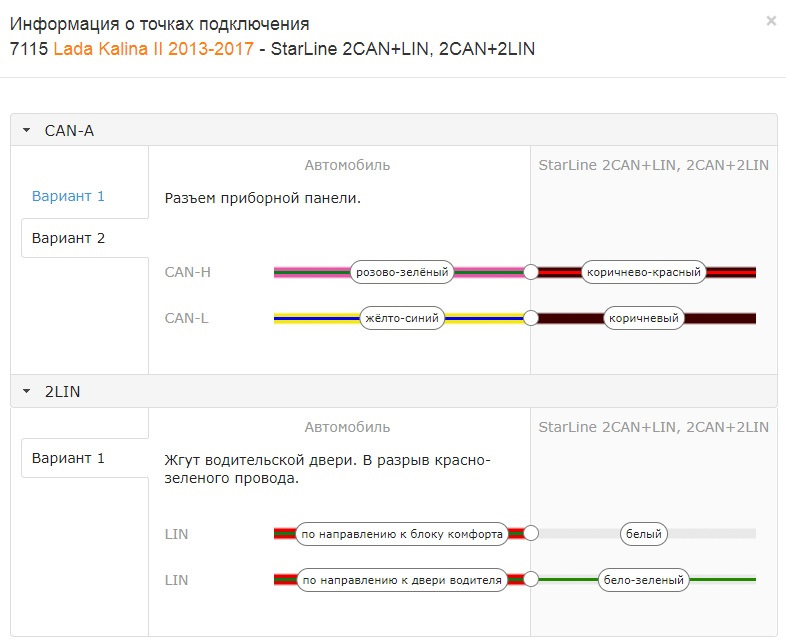The width and height of the screenshot is (786, 644).
Task: Click the first LIN wire connection node
Action: [531, 533]
